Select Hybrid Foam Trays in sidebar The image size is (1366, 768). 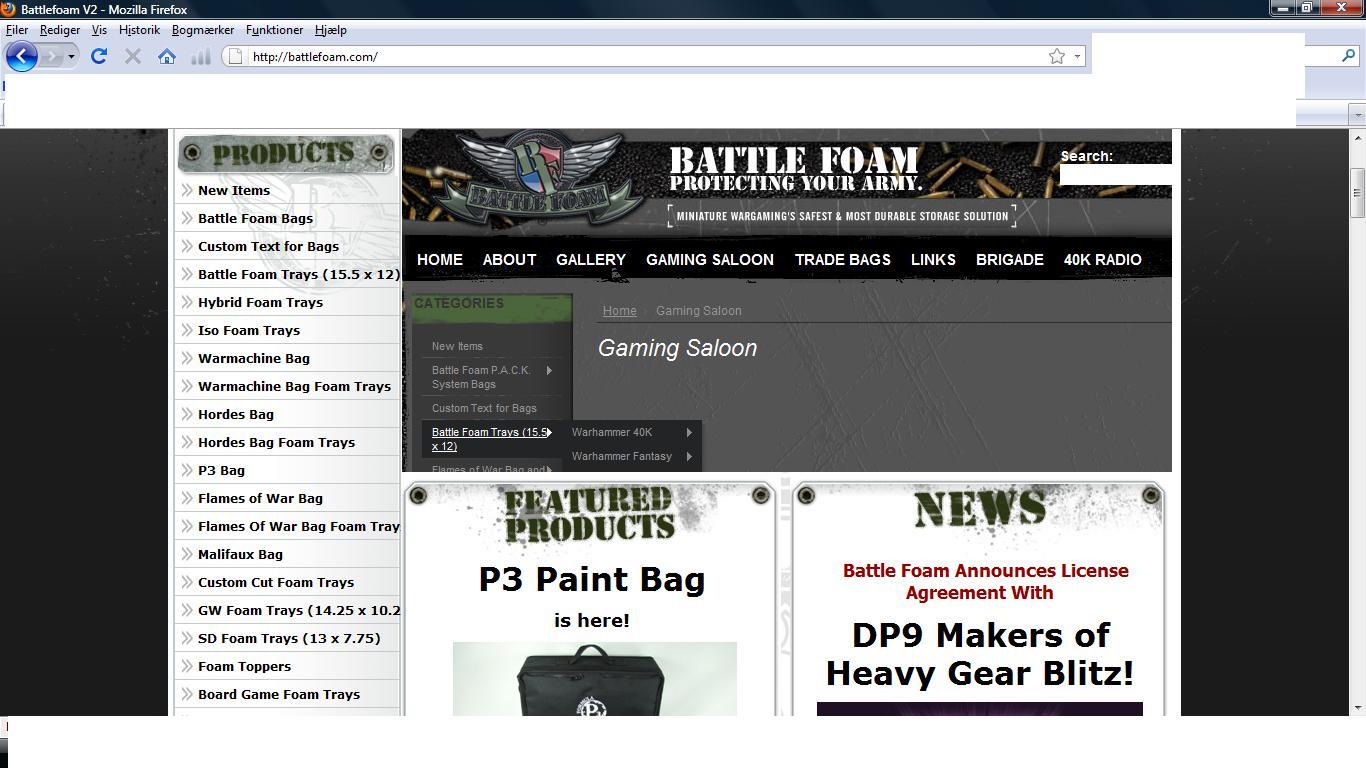(x=260, y=302)
